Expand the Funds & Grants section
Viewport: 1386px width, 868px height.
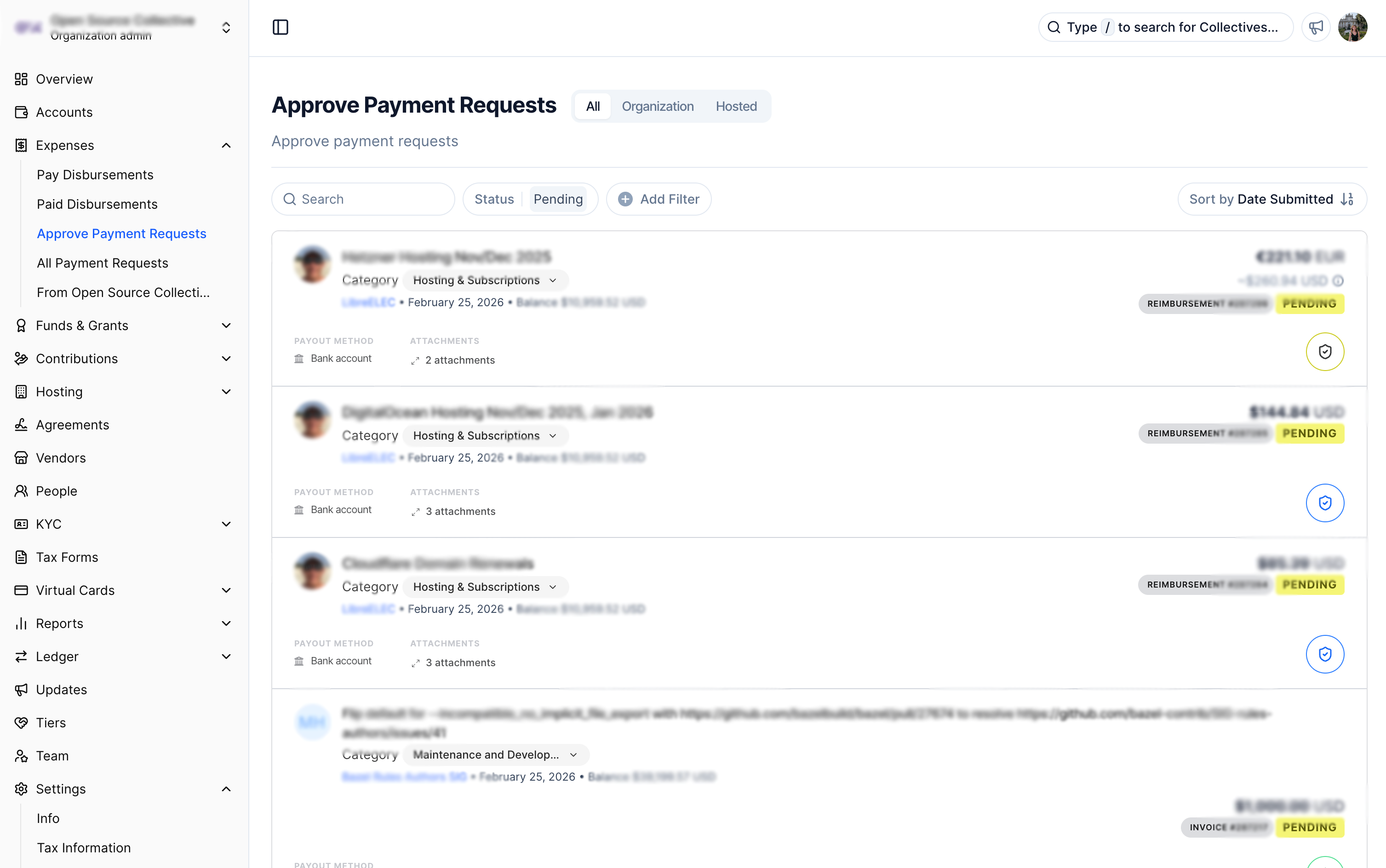tap(226, 325)
